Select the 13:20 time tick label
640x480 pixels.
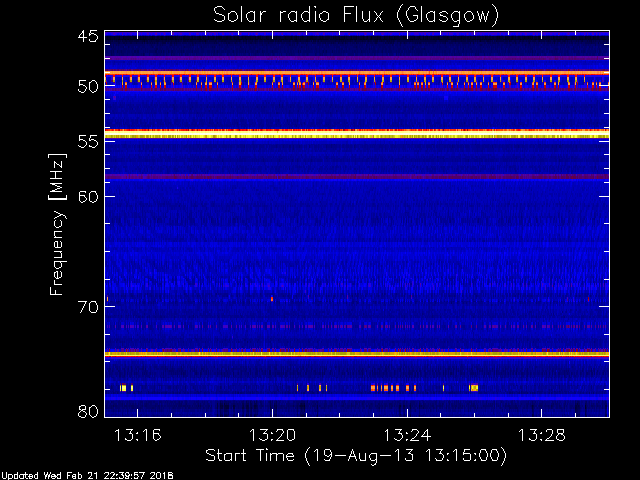tap(272, 436)
